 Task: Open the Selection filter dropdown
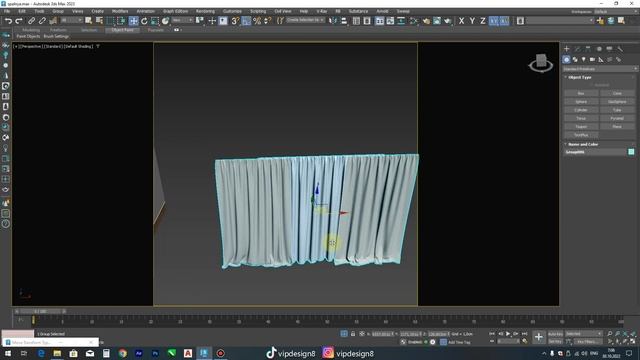71,20
